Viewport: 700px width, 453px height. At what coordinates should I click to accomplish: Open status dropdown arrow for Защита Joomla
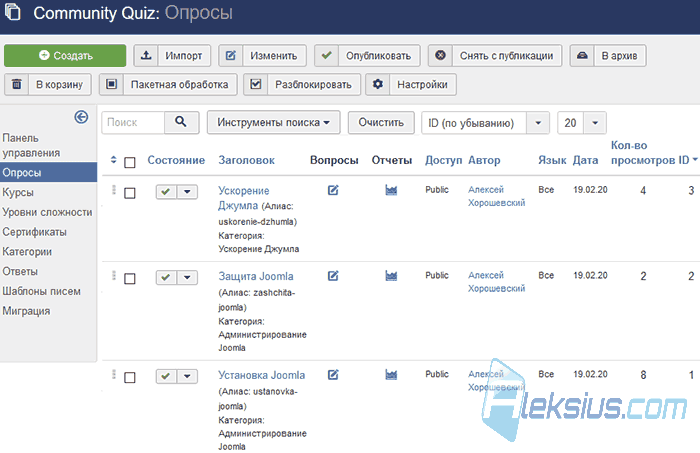tap(188, 278)
